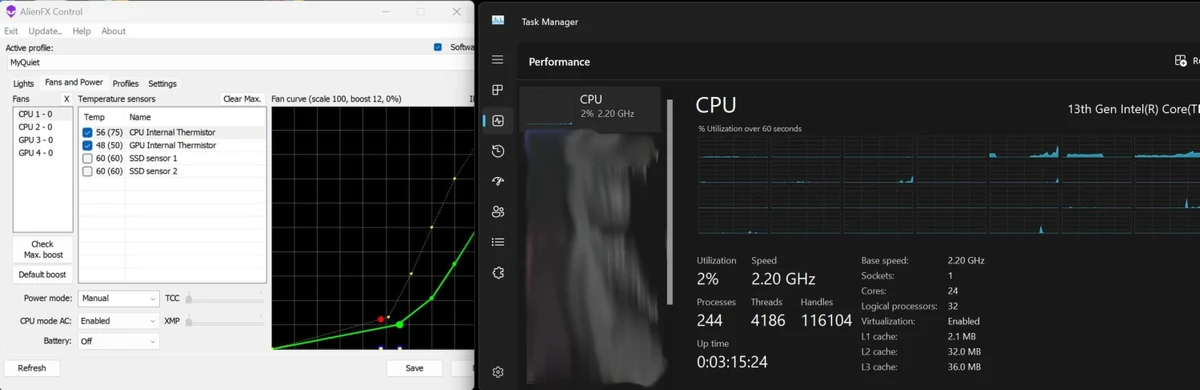This screenshot has width=1200, height=390.
Task: Click the Default boost button
Action: 42,274
